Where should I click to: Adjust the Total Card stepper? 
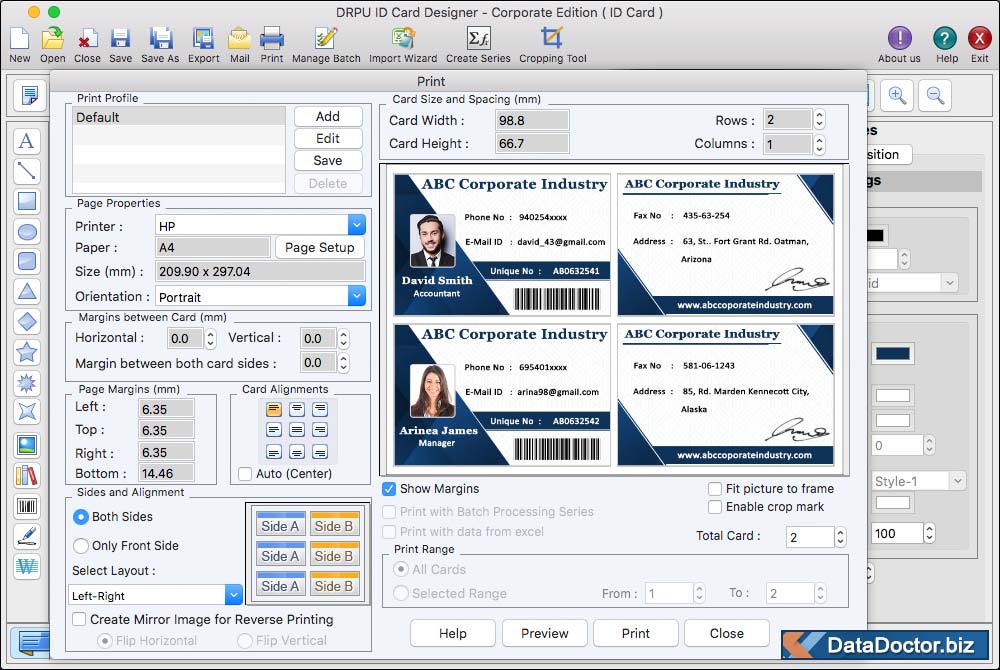841,537
